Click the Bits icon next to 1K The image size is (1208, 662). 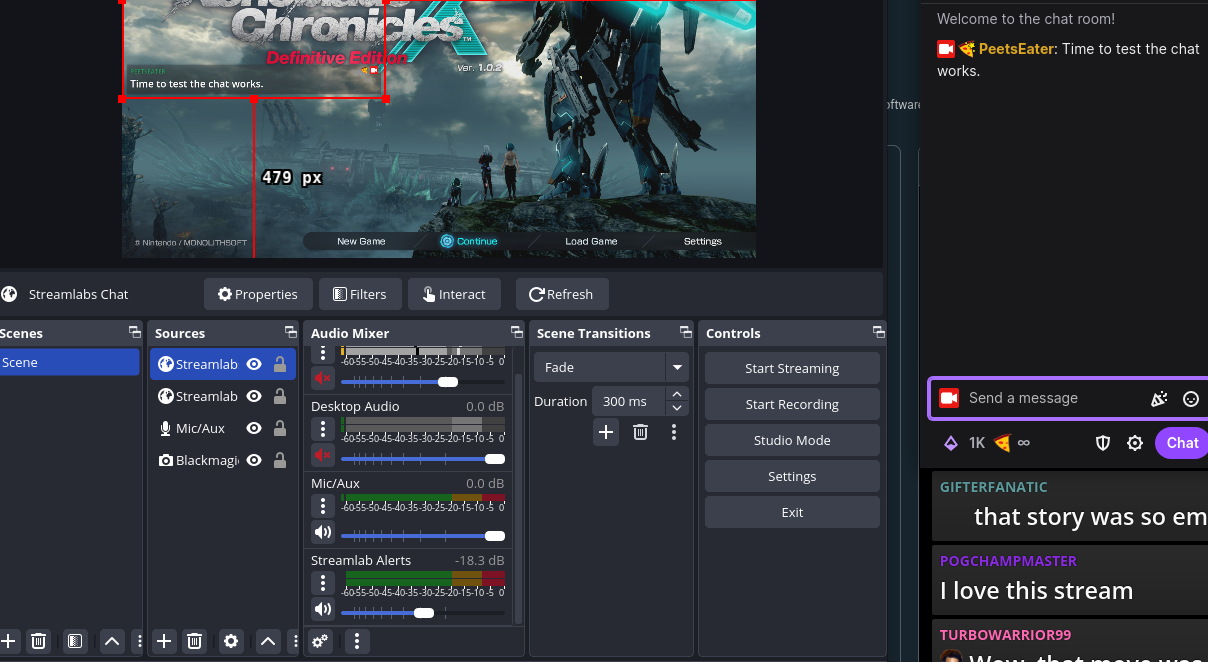pos(951,443)
